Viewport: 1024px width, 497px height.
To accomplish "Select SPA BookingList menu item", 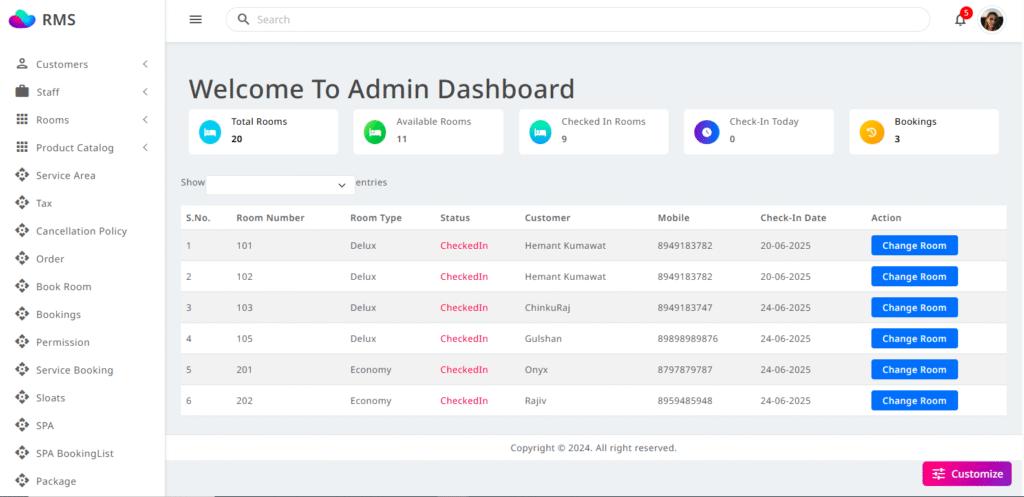I will 74,453.
